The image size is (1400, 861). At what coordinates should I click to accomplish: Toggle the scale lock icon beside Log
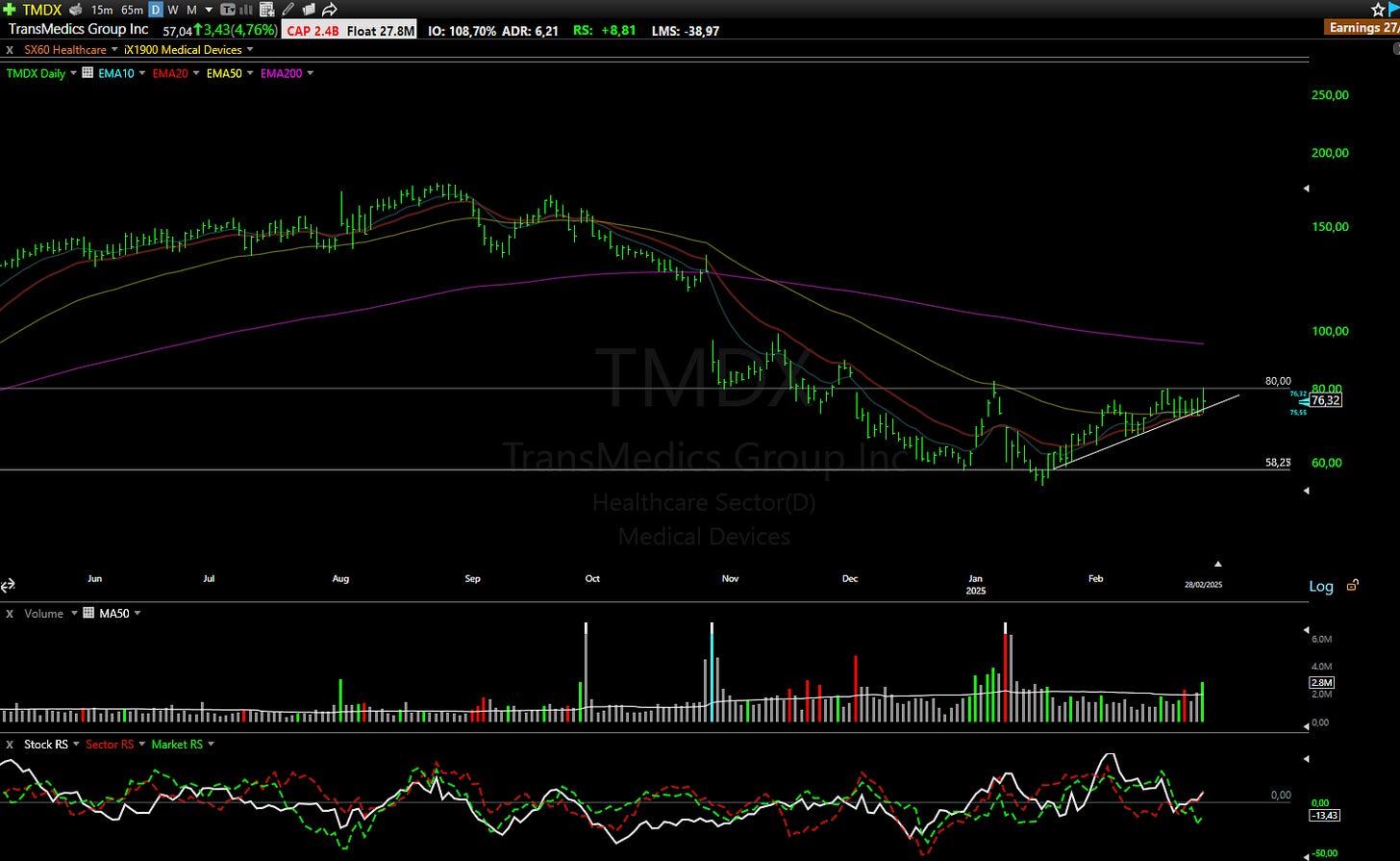coord(1352,585)
